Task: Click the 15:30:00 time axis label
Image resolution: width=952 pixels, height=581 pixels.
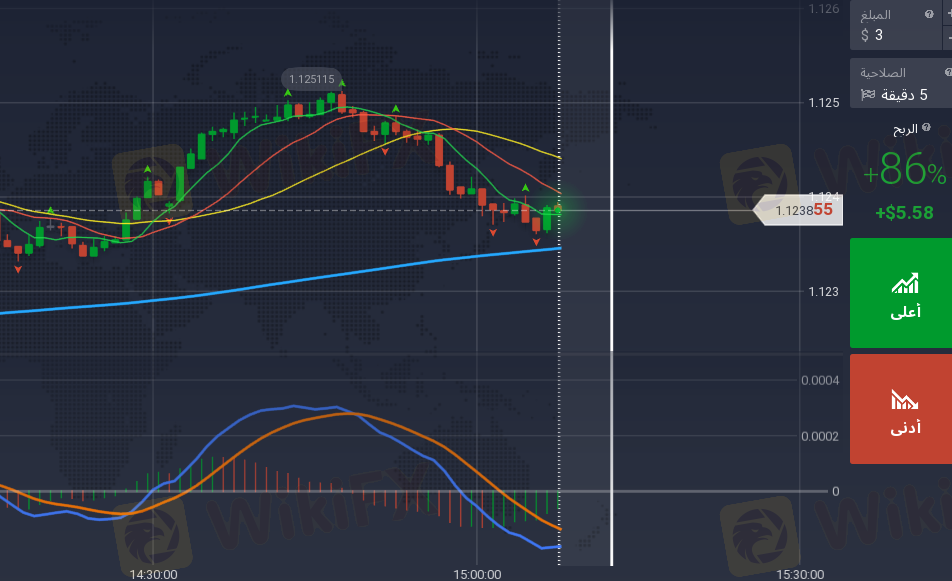Action: [x=800, y=574]
